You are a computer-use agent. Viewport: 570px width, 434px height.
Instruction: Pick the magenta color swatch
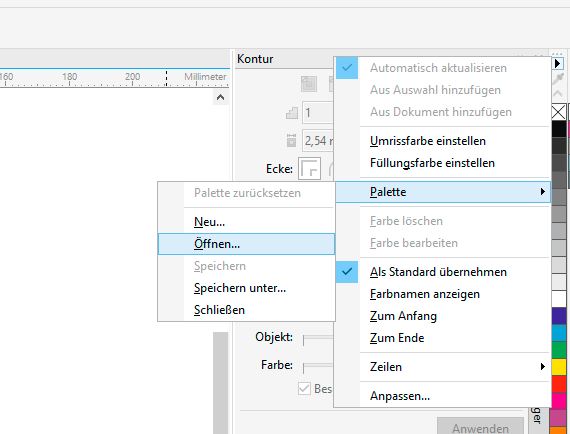tap(559, 401)
